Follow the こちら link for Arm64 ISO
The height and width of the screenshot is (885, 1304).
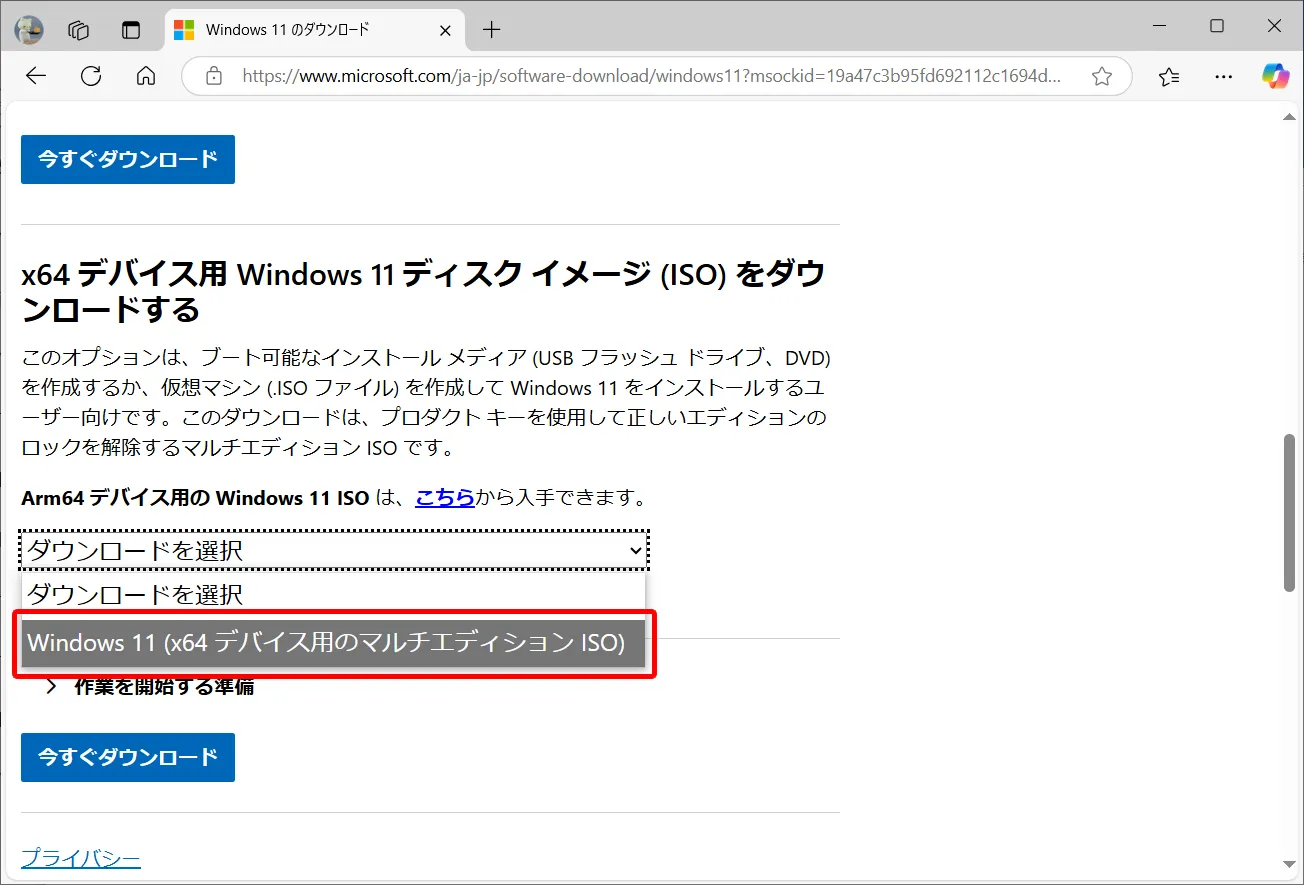pyautogui.click(x=445, y=497)
